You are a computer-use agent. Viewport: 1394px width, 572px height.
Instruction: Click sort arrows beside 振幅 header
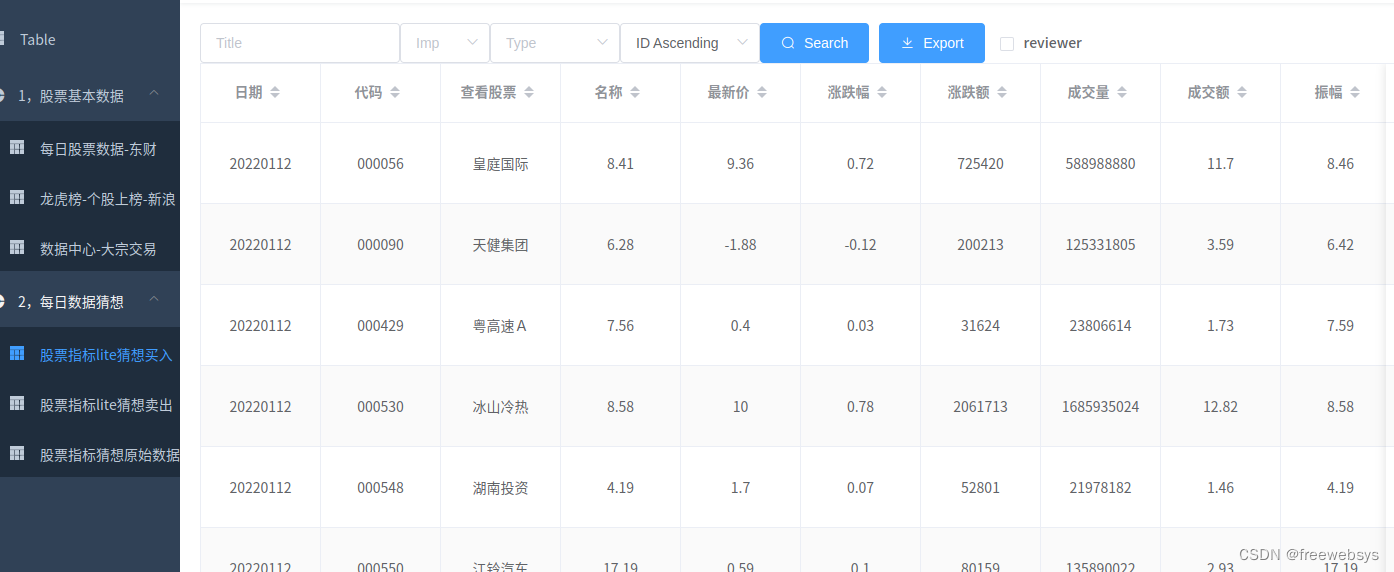[1355, 92]
